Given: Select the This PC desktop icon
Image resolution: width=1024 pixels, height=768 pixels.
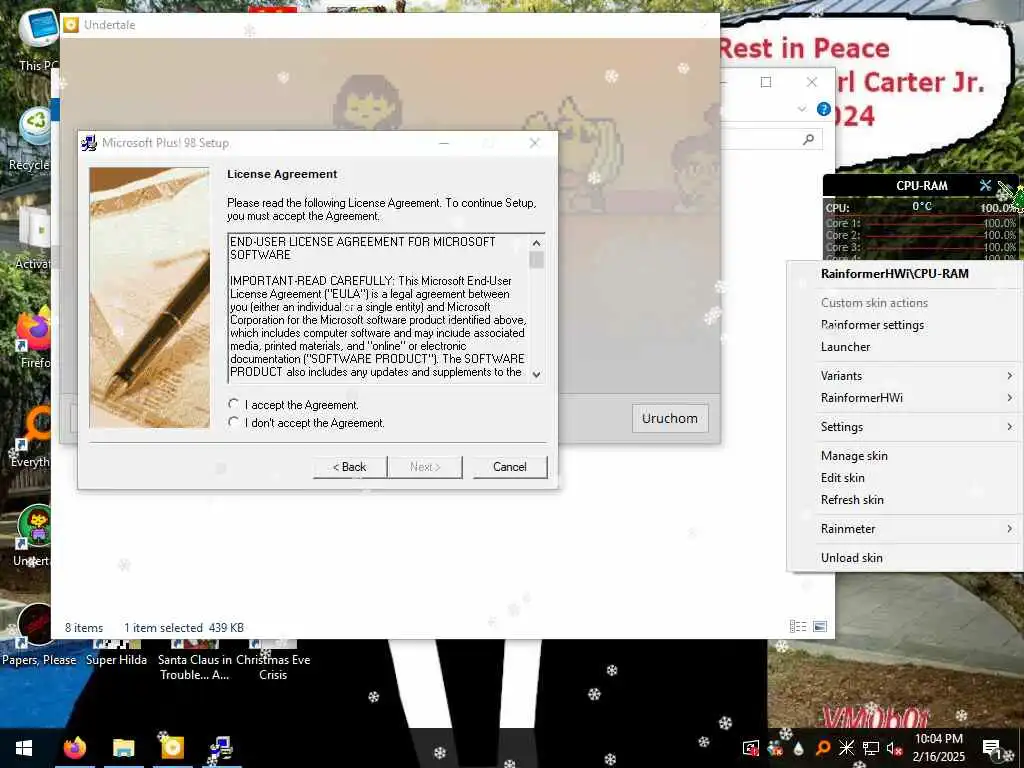Looking at the screenshot, I should tap(38, 39).
